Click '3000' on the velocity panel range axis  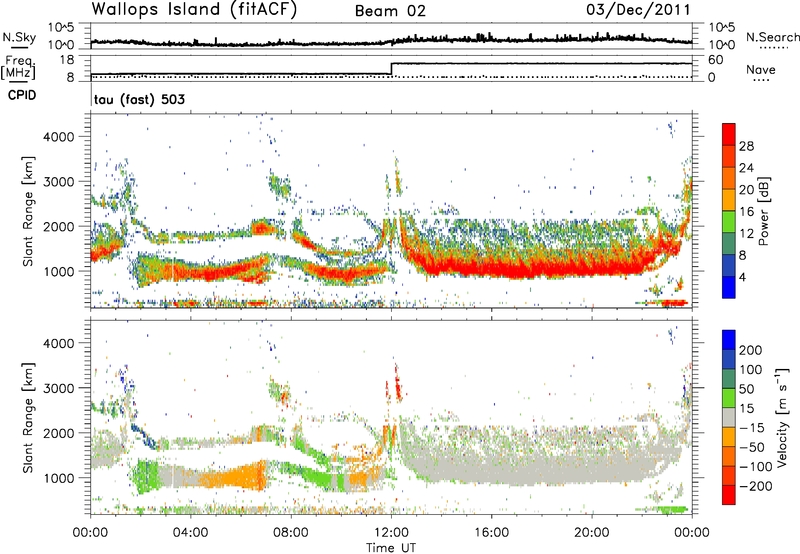coord(58,388)
